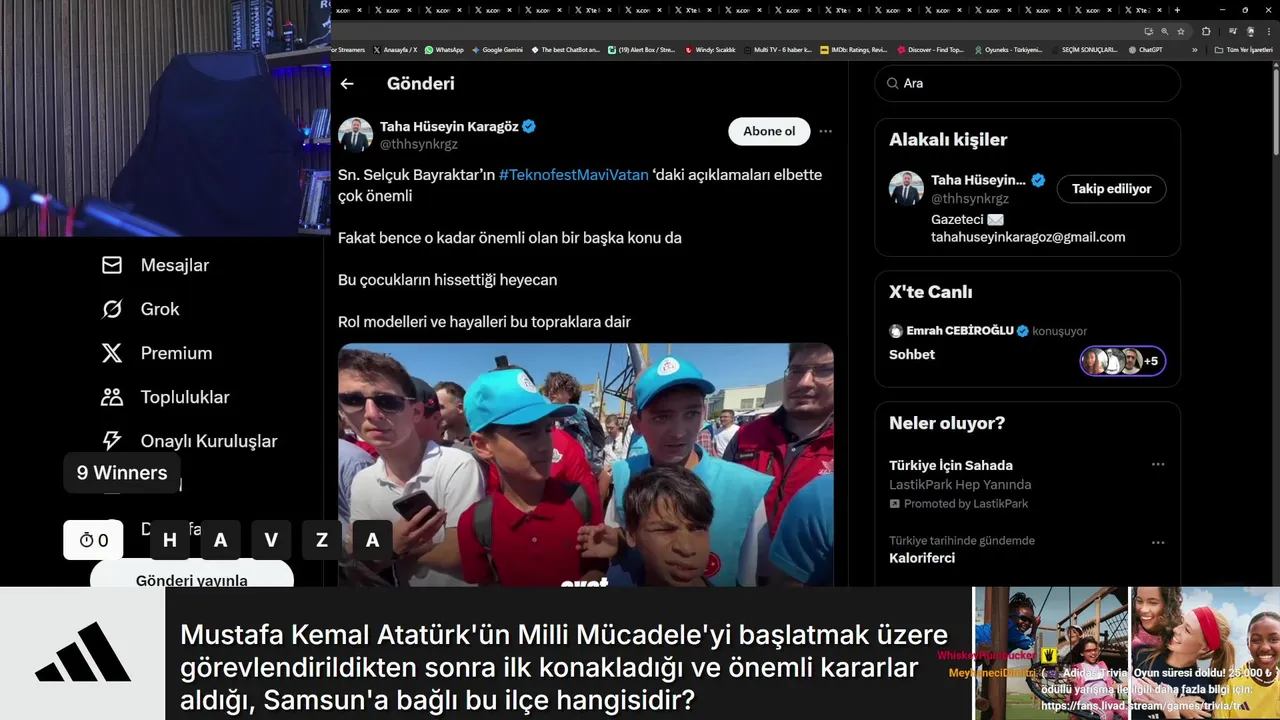1280x720 pixels.
Task: Click the Takip ediyor button
Action: coord(1111,188)
